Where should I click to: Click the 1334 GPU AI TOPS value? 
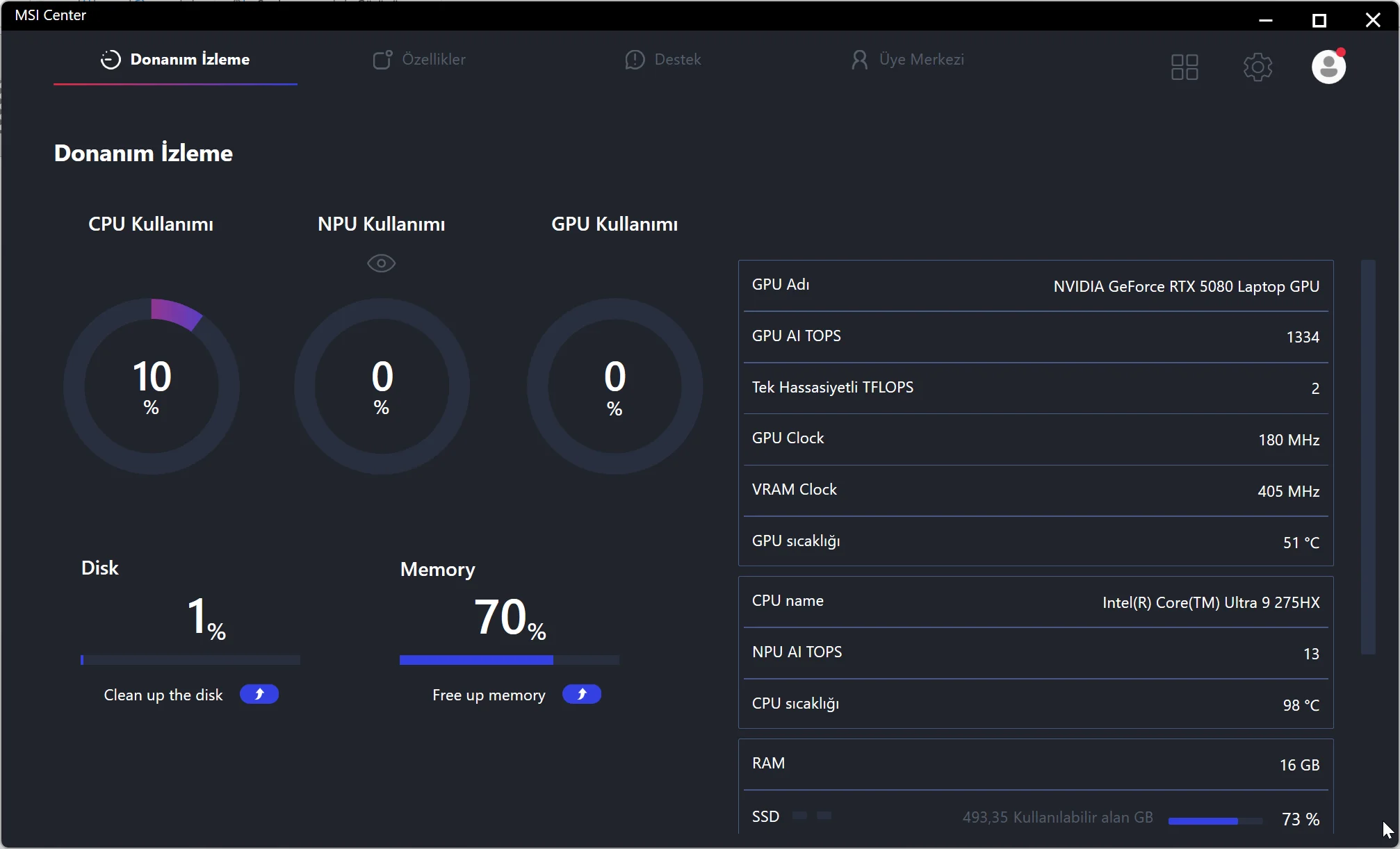1303,338
